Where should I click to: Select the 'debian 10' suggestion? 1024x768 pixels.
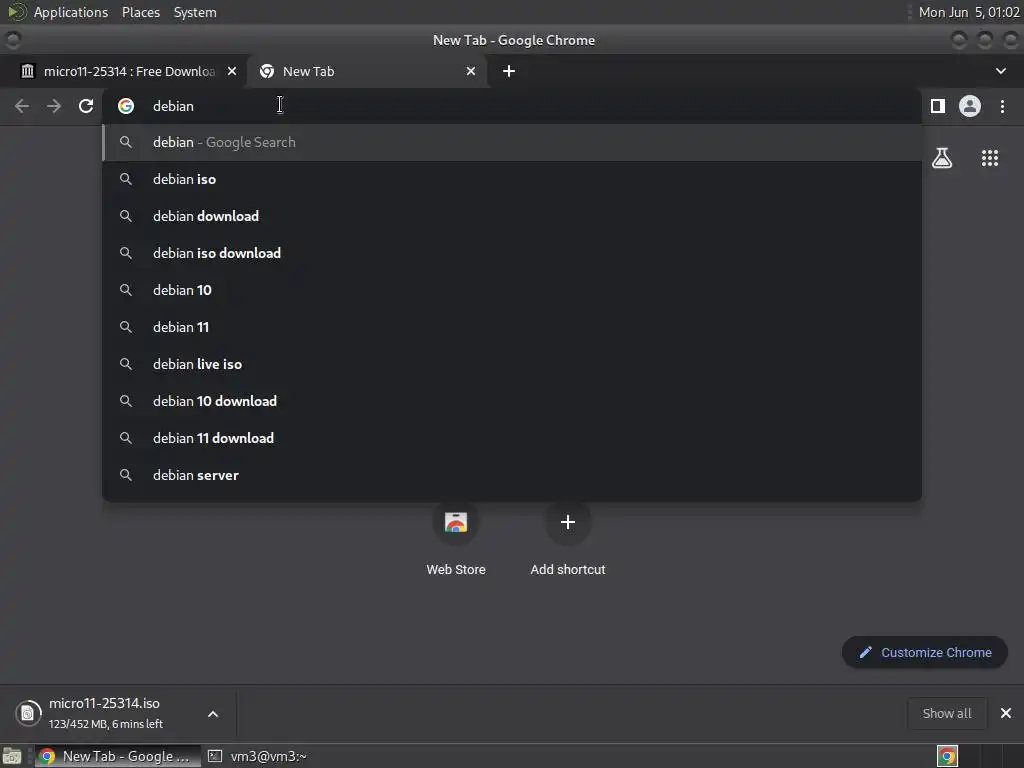pyautogui.click(x=512, y=290)
